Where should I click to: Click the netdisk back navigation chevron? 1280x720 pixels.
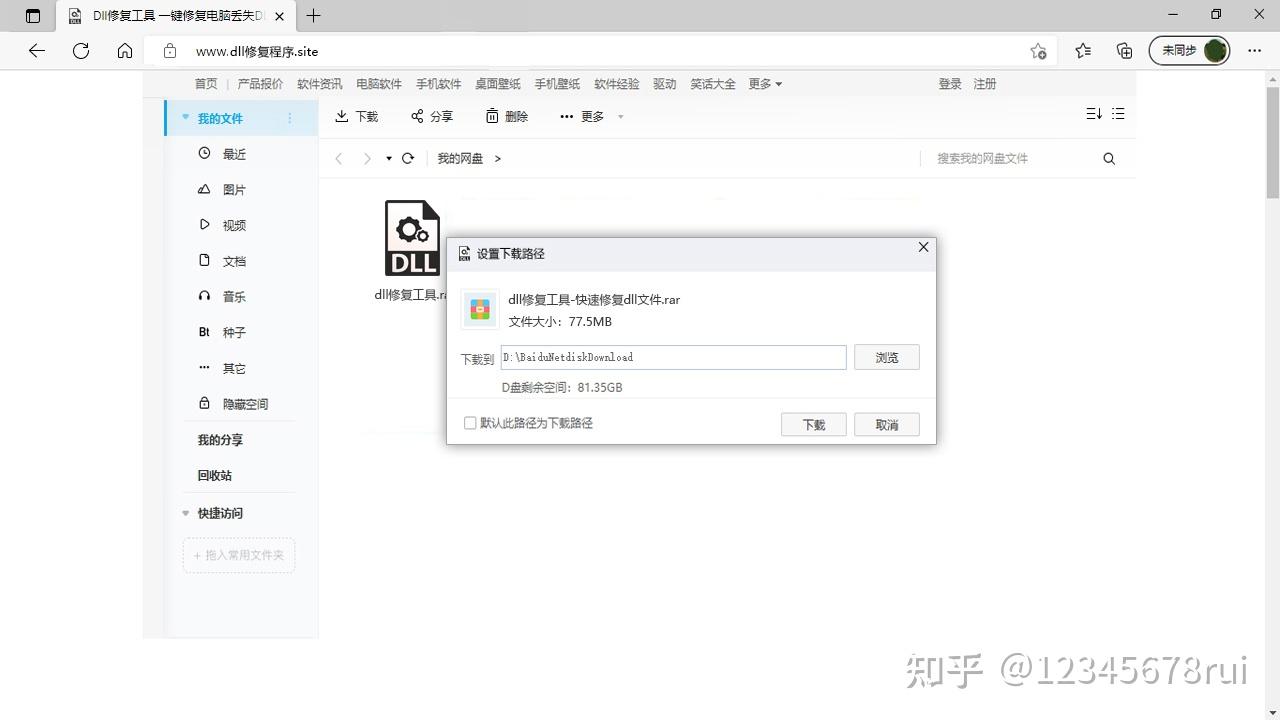coord(339,158)
